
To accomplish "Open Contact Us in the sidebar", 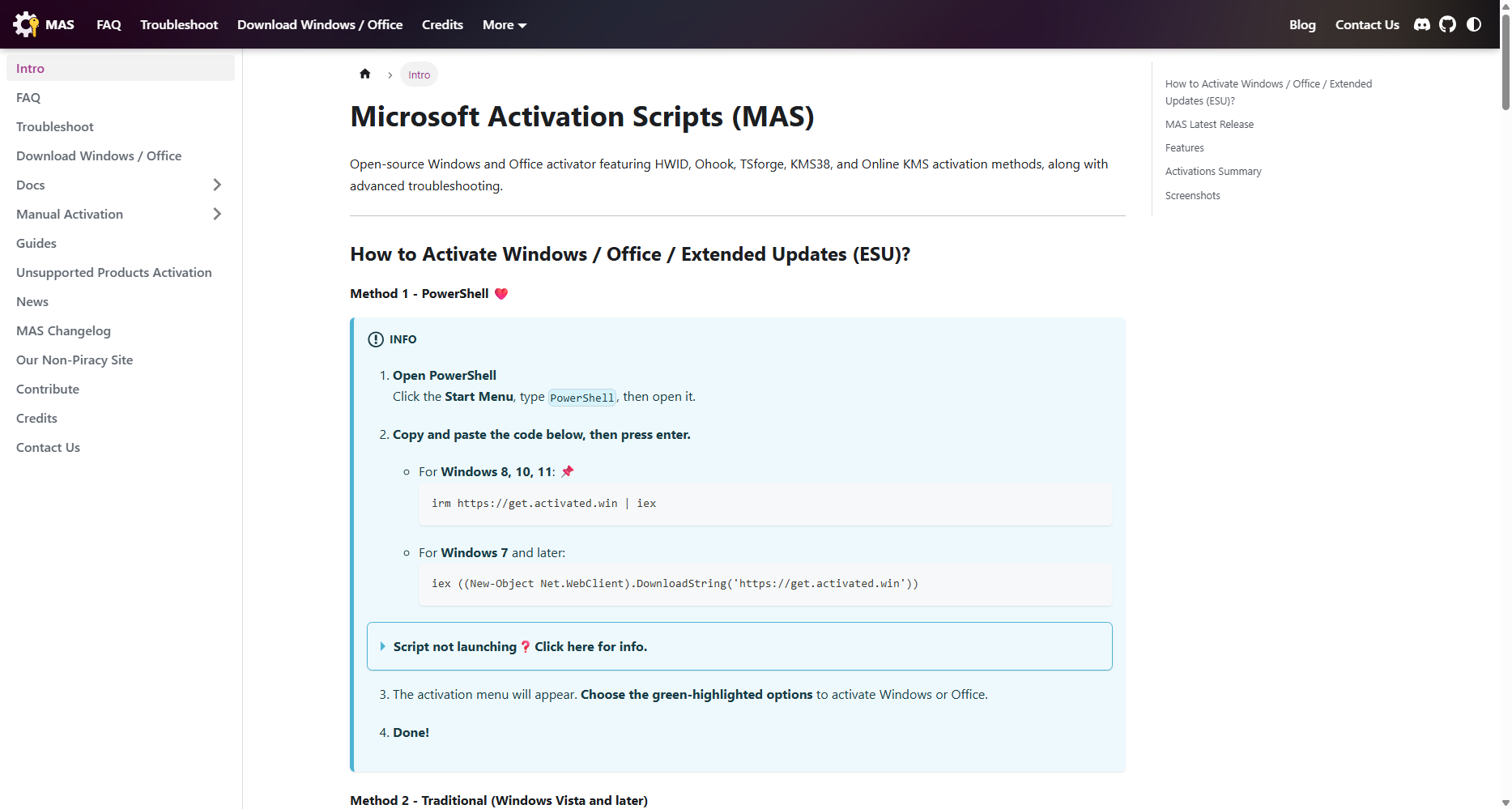I will tap(121, 447).
